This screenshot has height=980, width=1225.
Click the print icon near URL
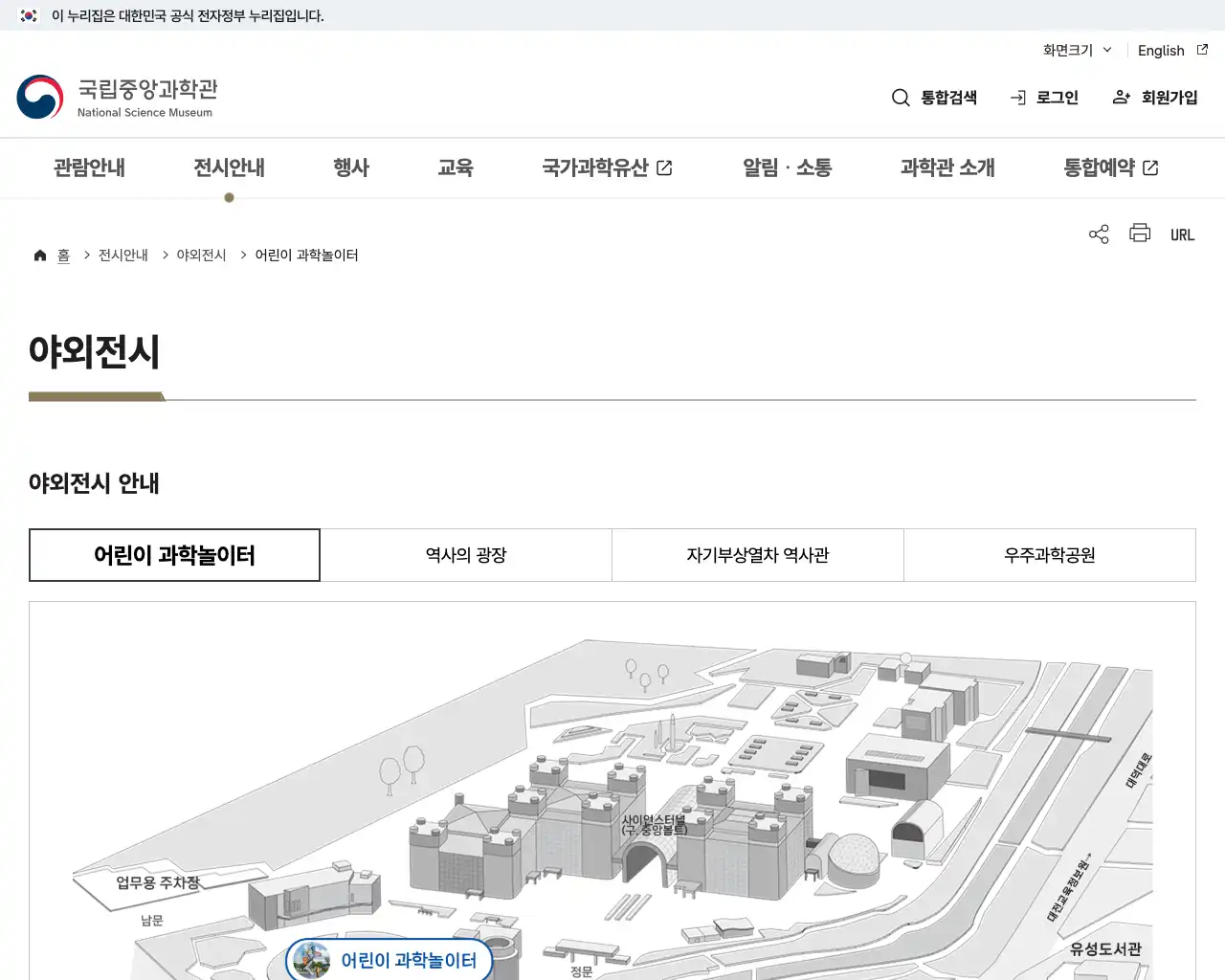[x=1139, y=234]
